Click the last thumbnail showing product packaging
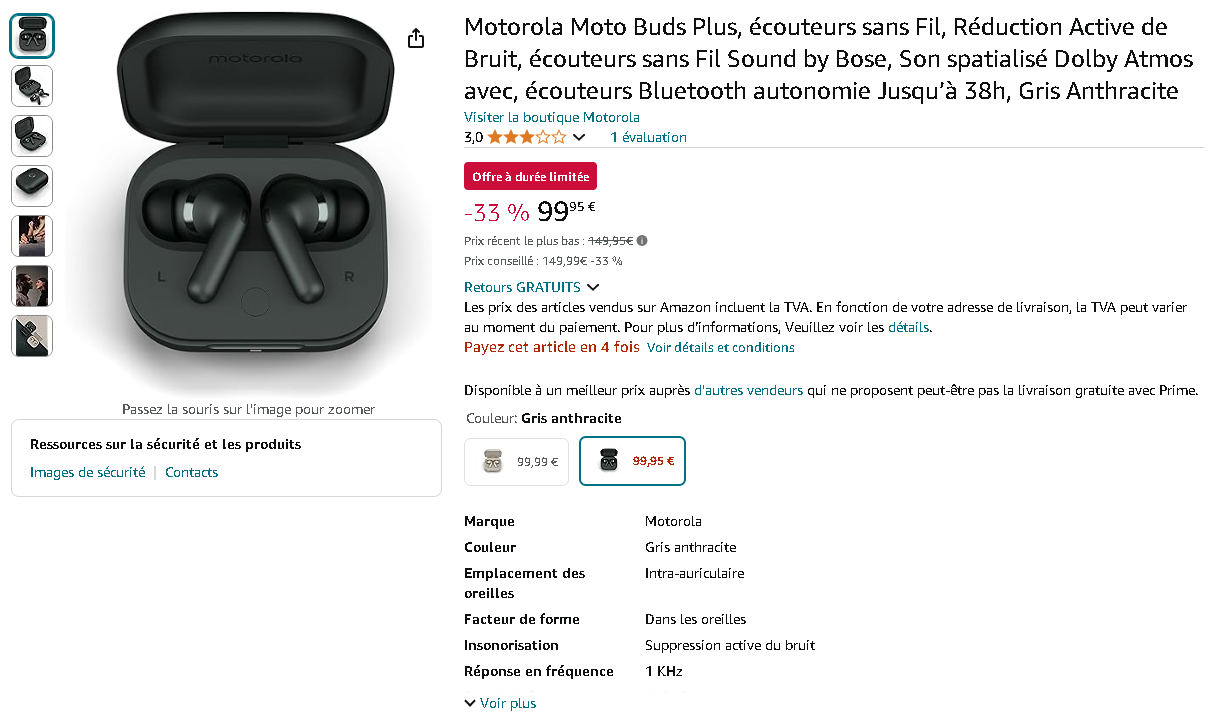 [x=31, y=336]
